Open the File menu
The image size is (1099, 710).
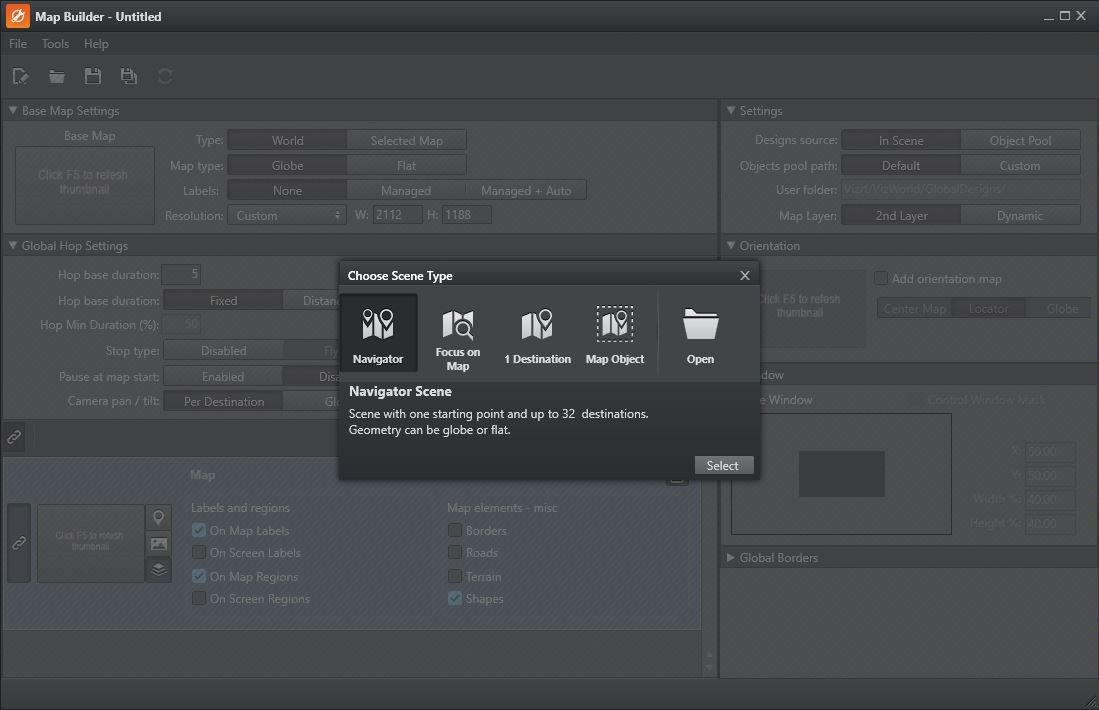pos(18,44)
